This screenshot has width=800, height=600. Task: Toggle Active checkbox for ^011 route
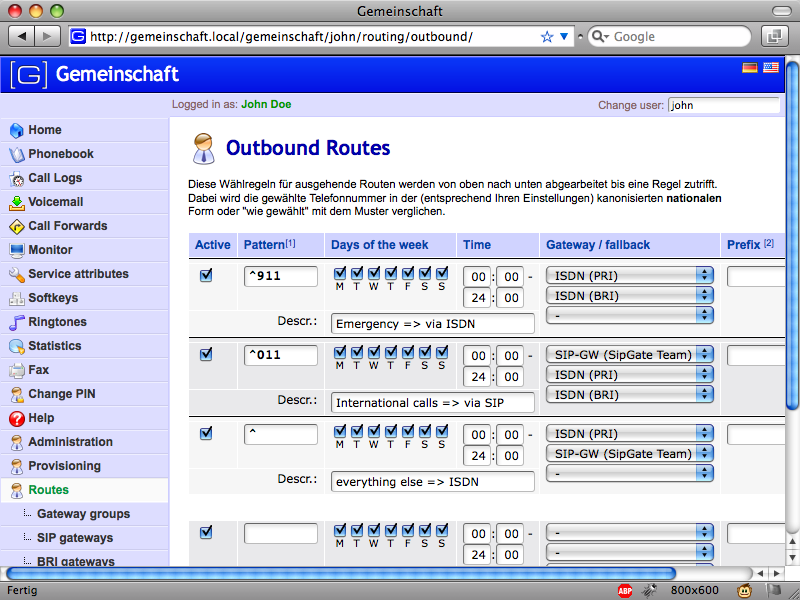[x=206, y=354]
